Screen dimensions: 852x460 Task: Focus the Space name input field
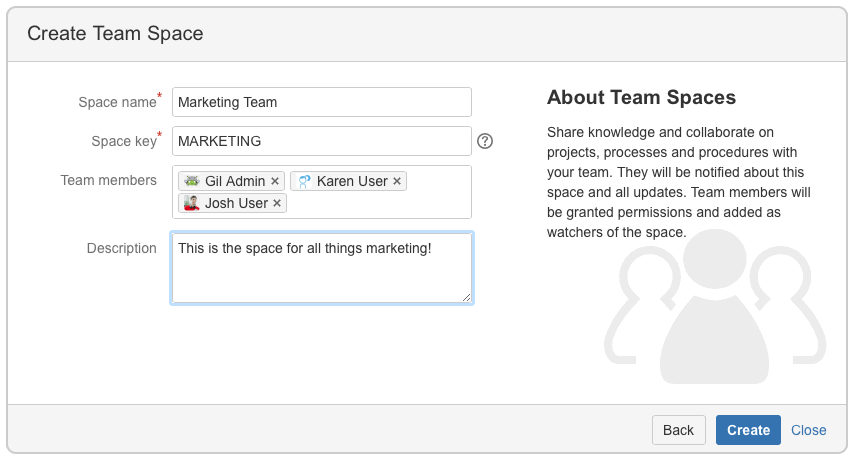click(321, 102)
